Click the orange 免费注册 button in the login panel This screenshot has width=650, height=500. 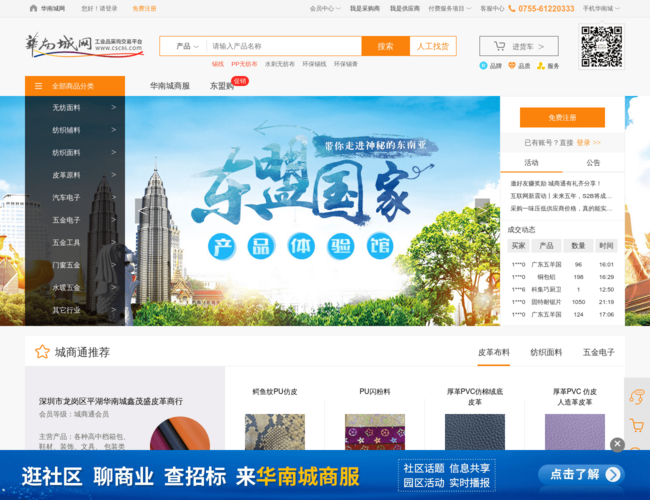(x=562, y=118)
